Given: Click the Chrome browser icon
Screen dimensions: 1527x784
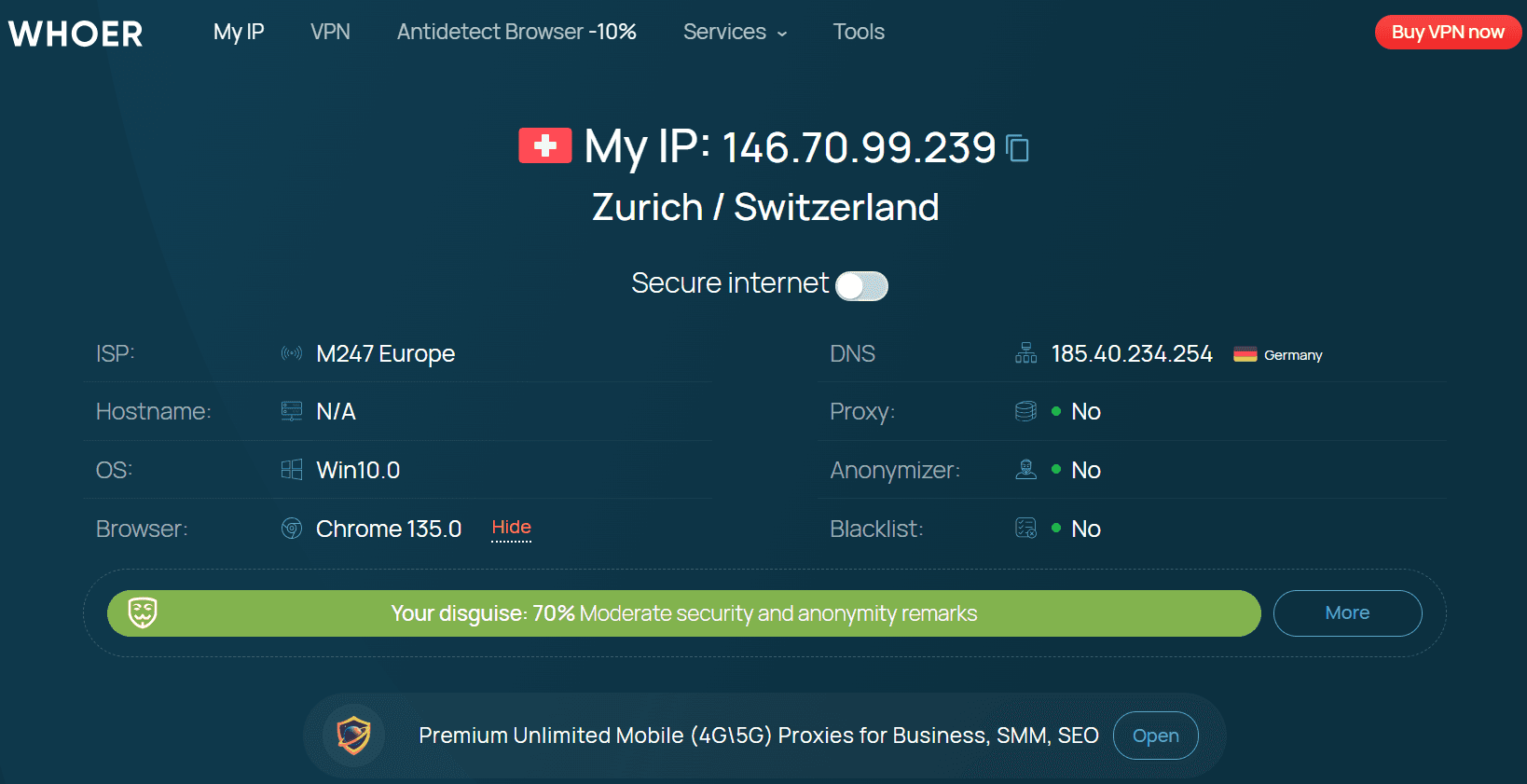Looking at the screenshot, I should pyautogui.click(x=292, y=529).
